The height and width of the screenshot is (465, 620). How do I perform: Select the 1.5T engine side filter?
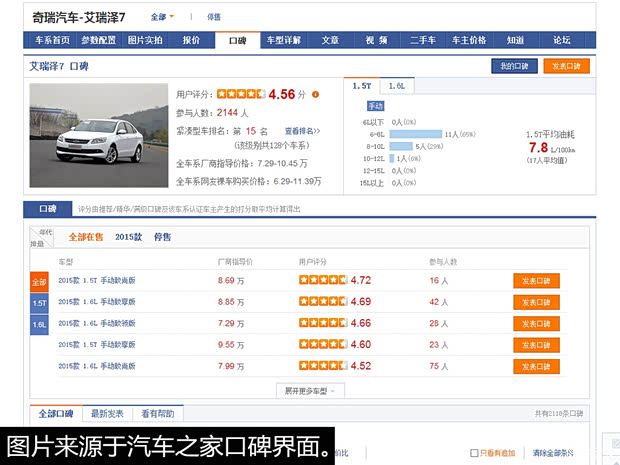point(39,303)
